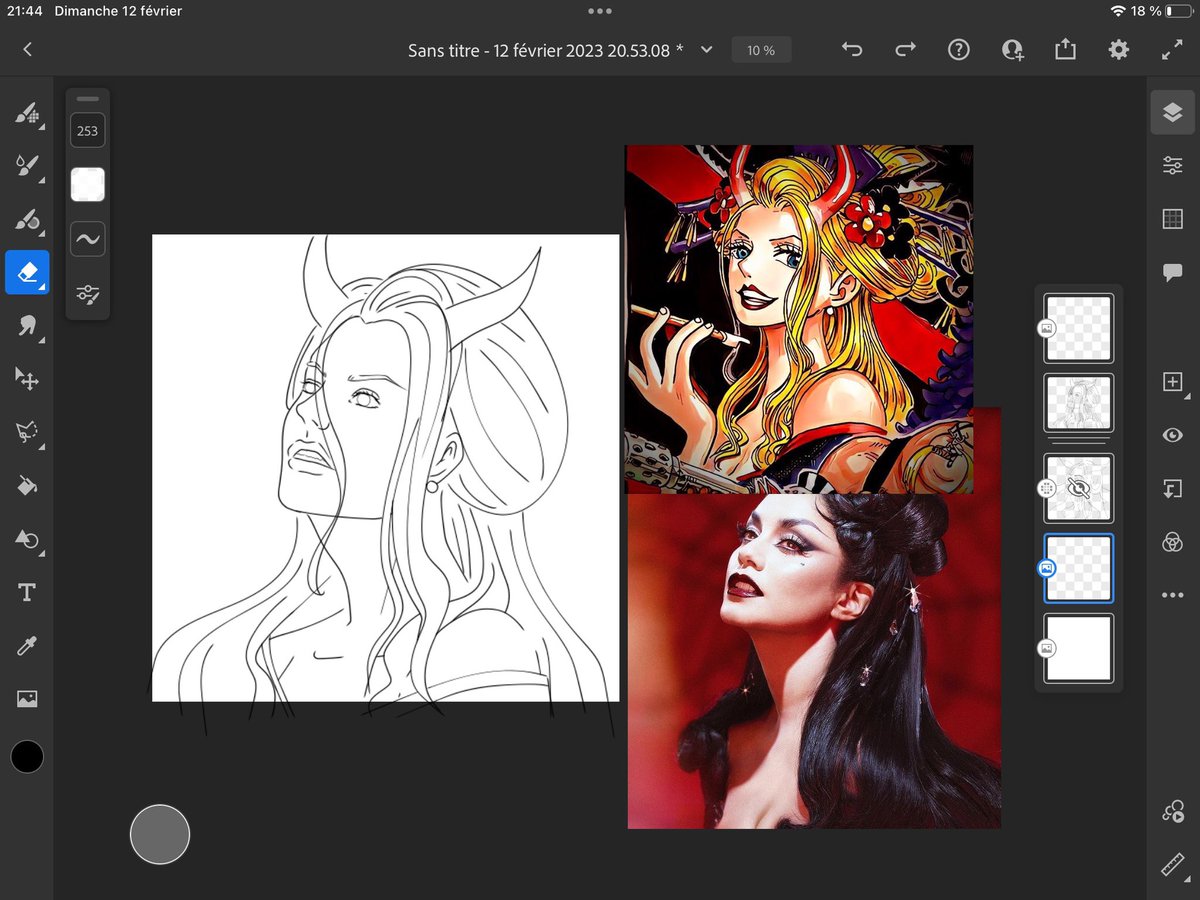Tap the image badge on the top layer
This screenshot has height=900, width=1200.
click(x=1046, y=328)
